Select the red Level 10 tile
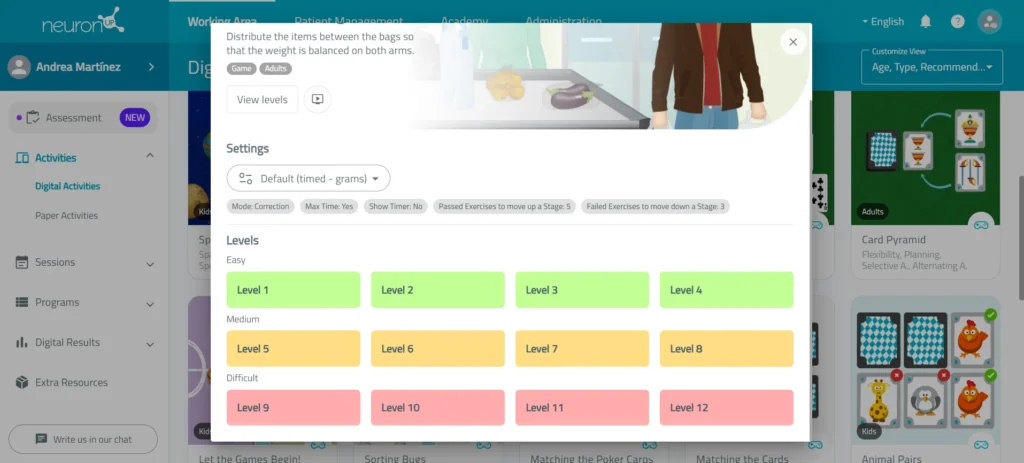 pos(438,407)
